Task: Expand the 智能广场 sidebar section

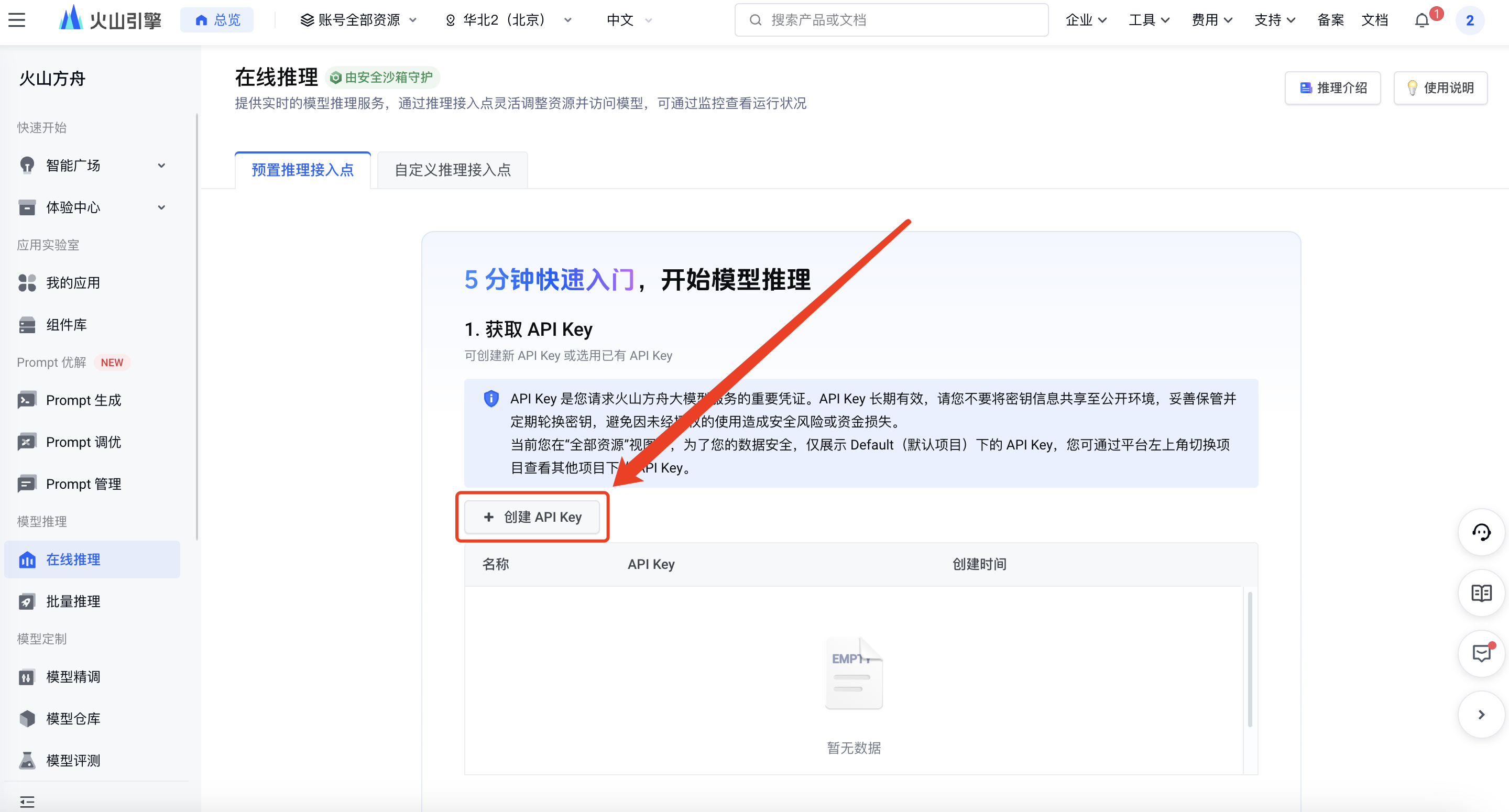Action: point(94,165)
